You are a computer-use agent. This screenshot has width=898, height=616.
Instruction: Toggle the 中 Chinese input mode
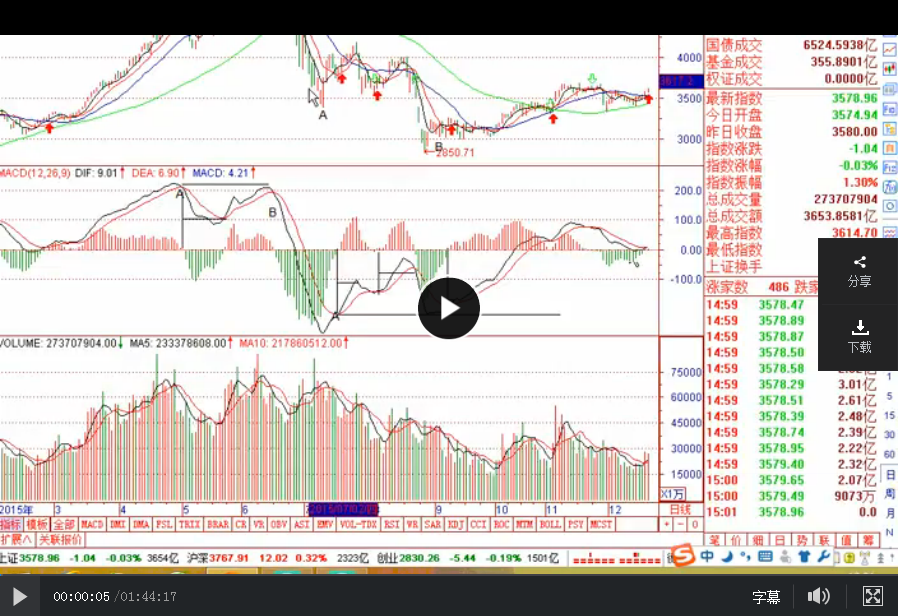(707, 556)
